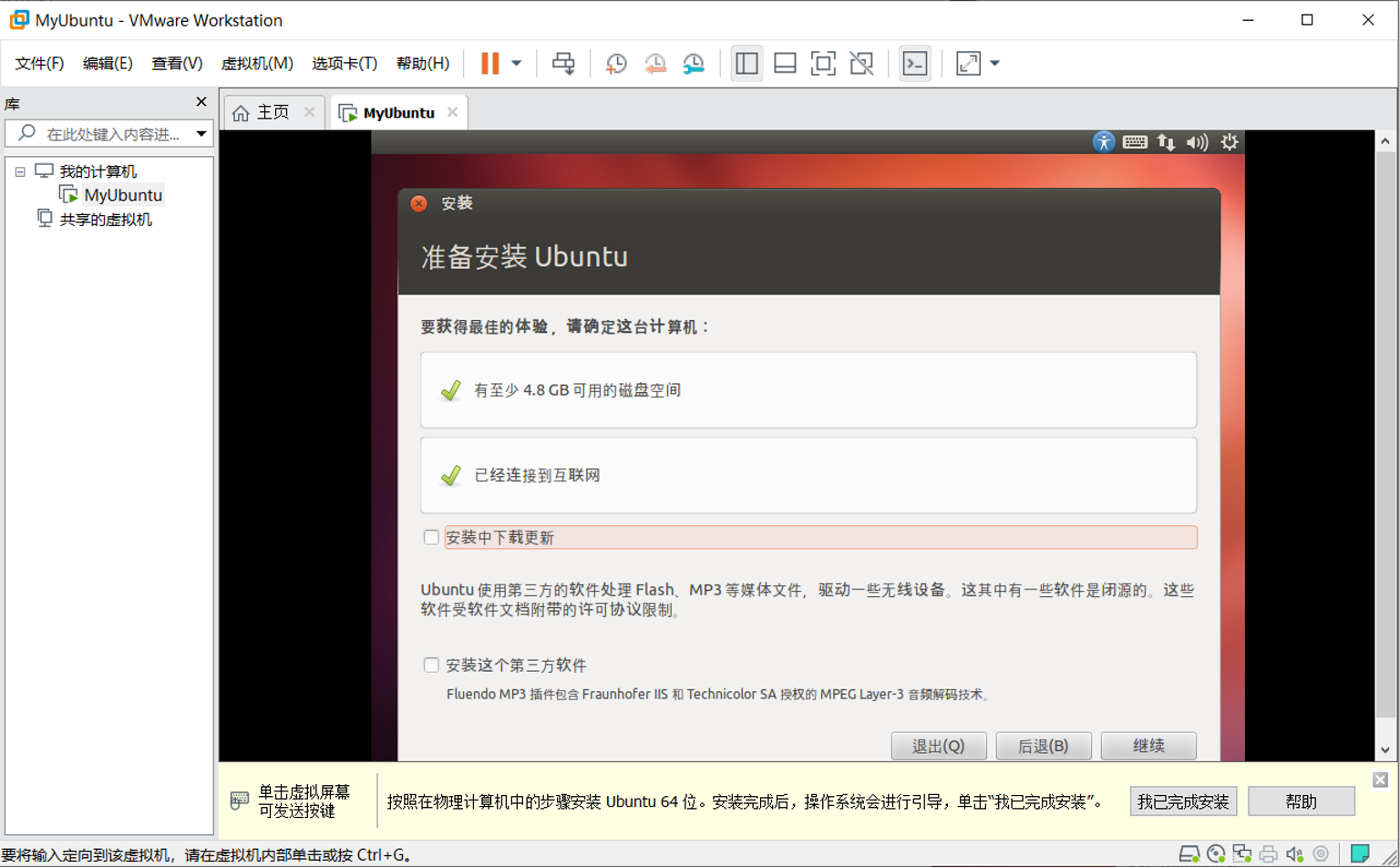Check 安装这个第三方软件 option
1400x868 pixels.
click(x=431, y=665)
